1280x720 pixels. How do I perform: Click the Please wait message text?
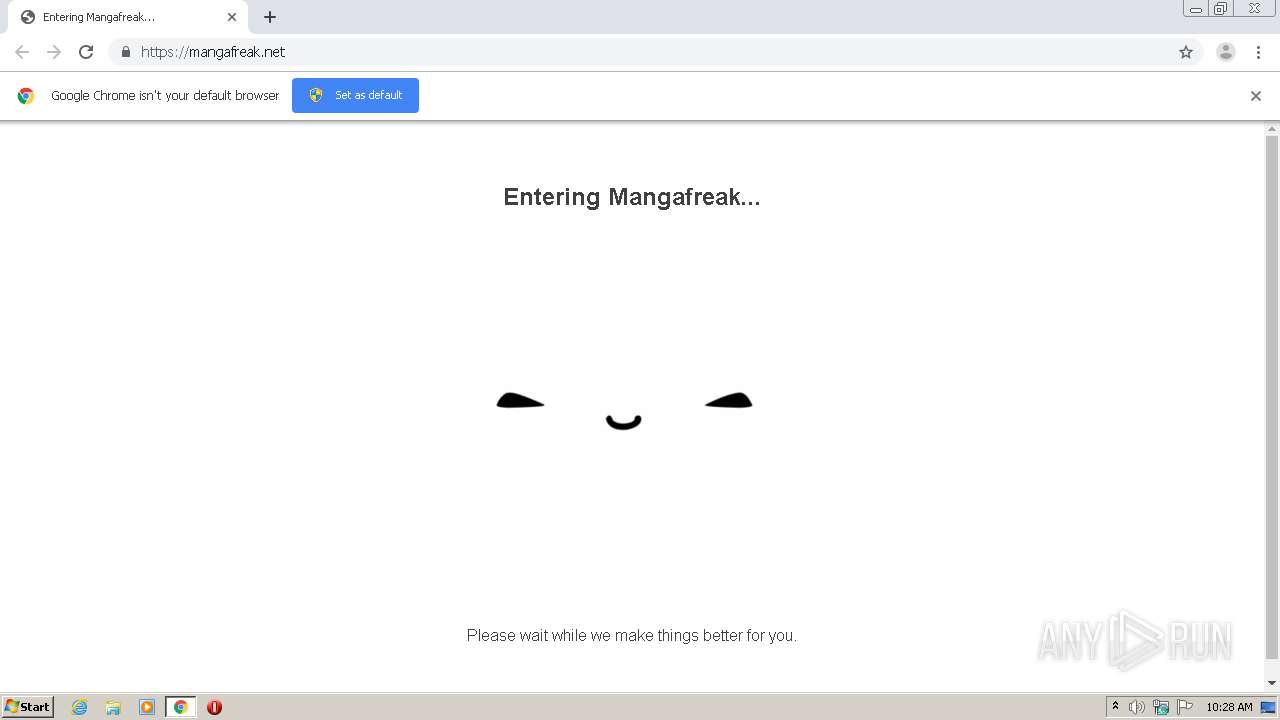click(632, 635)
